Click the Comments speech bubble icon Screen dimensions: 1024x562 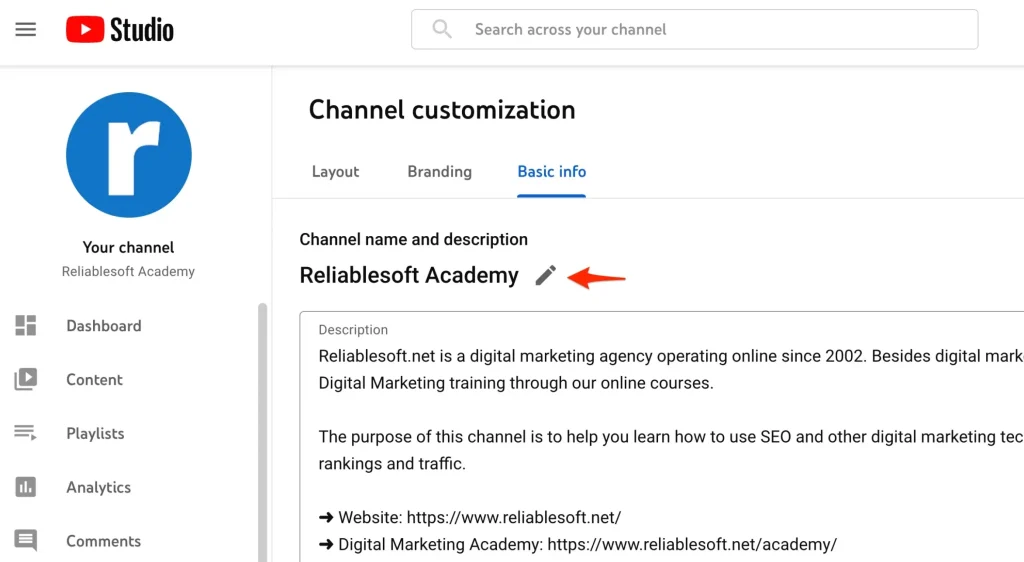(x=26, y=541)
